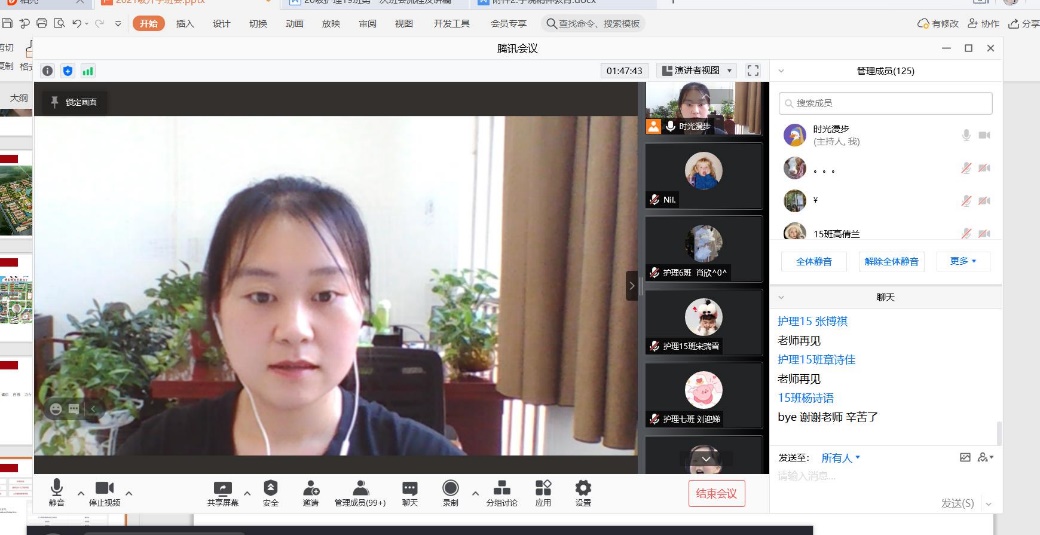1040x535 pixels.
Task: Click the Share Screen (共享屏幕) icon
Action: tap(222, 488)
